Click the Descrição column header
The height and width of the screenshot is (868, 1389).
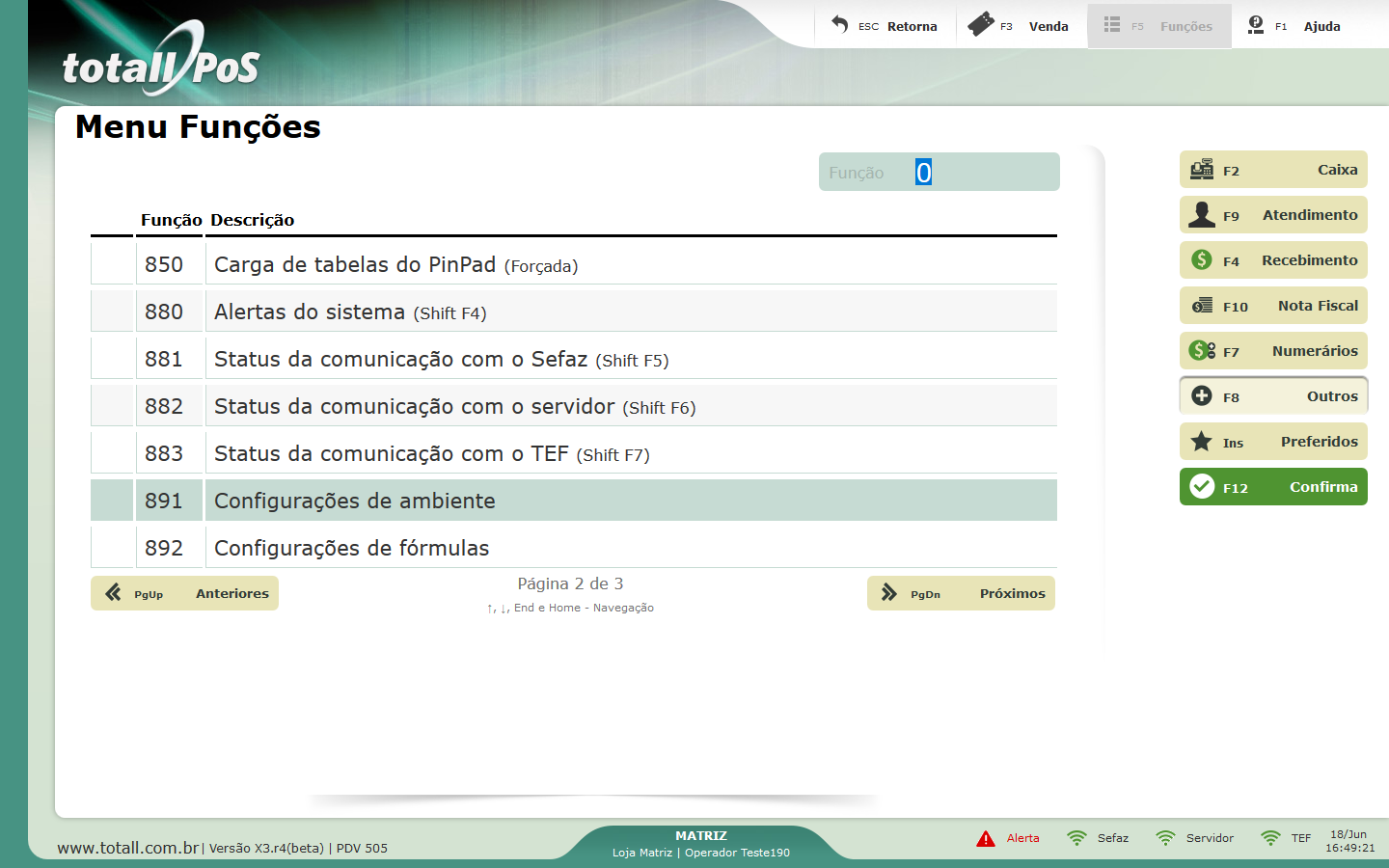[x=253, y=220]
